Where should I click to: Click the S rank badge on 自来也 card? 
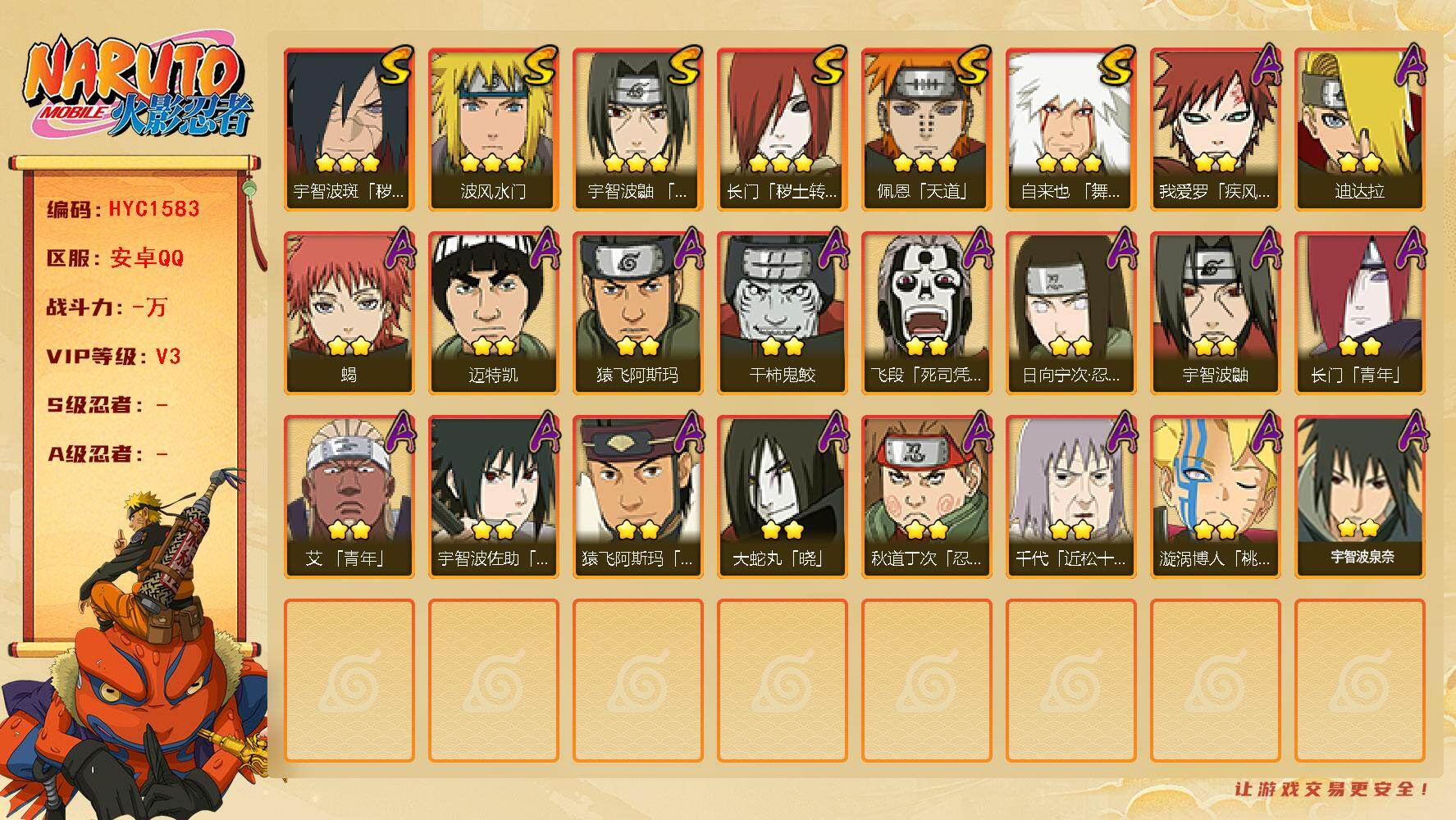(1116, 67)
